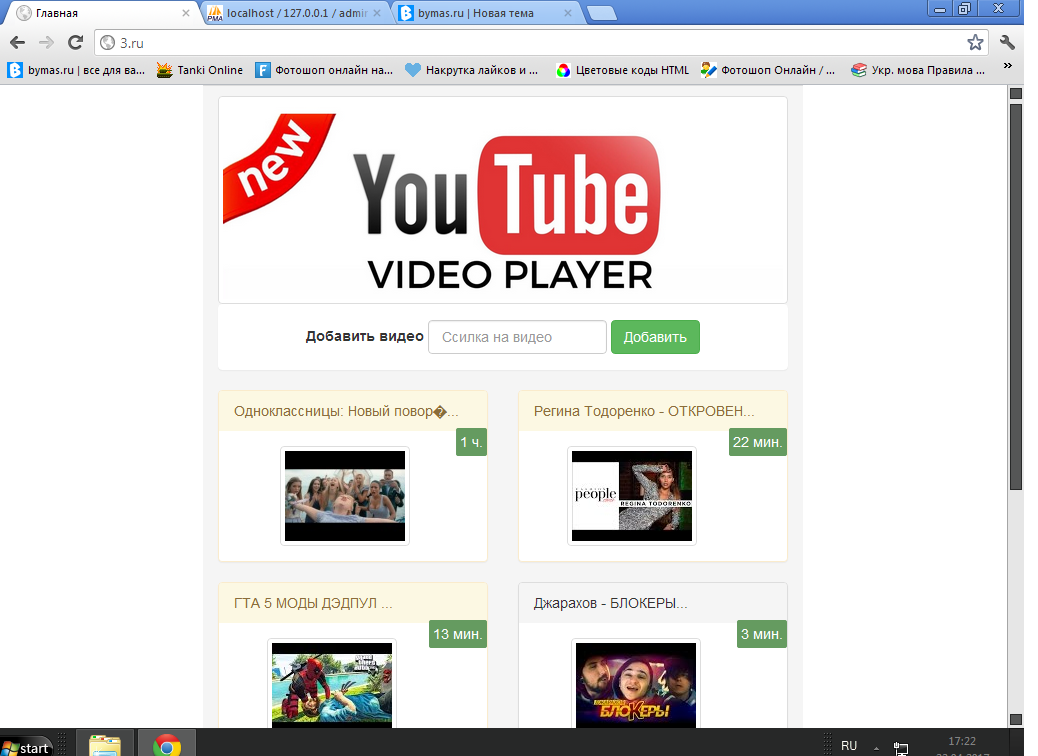Click the Reload page icon
This screenshot has width=1038, height=756.
(x=75, y=42)
